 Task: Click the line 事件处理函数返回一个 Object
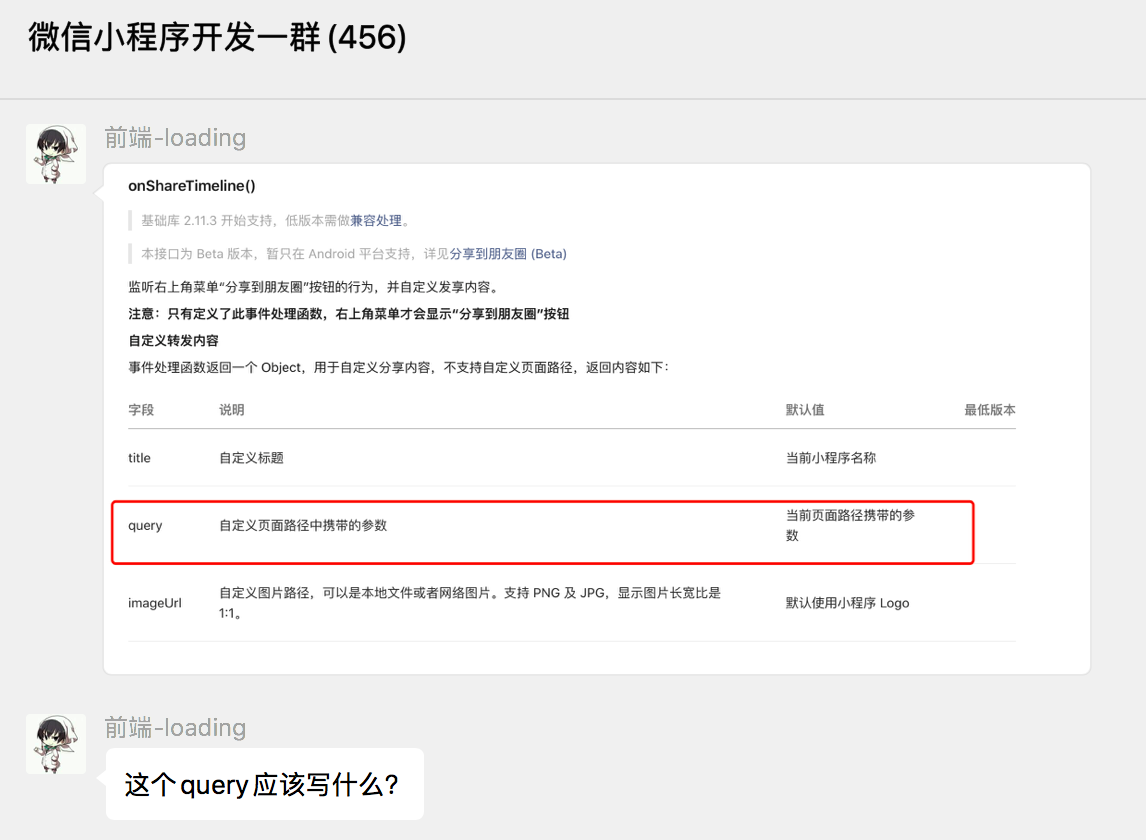pyautogui.click(x=398, y=367)
